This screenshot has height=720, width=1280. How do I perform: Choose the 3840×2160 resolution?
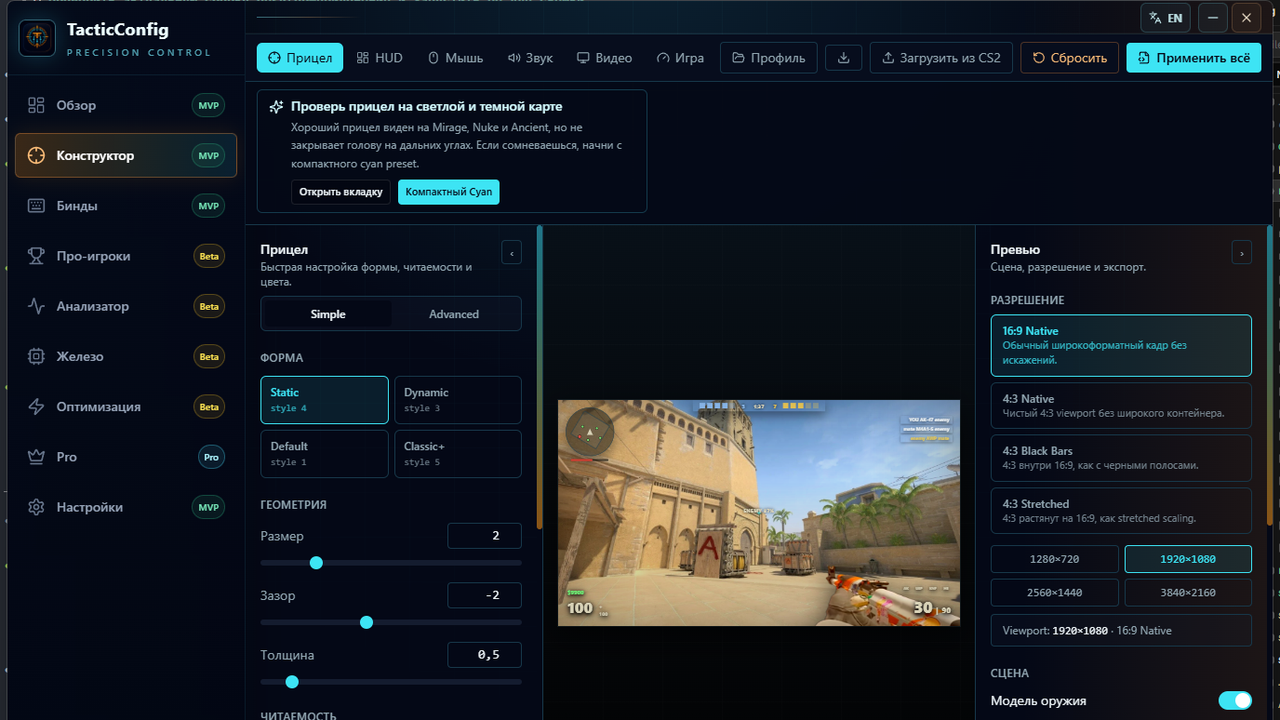1188,592
